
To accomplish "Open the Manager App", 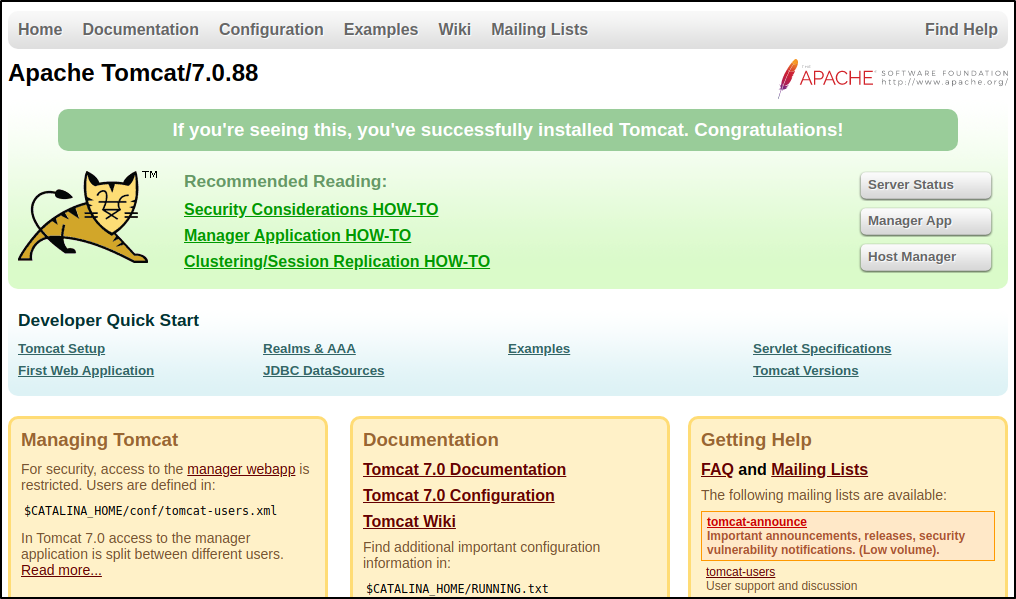I will coord(925,221).
